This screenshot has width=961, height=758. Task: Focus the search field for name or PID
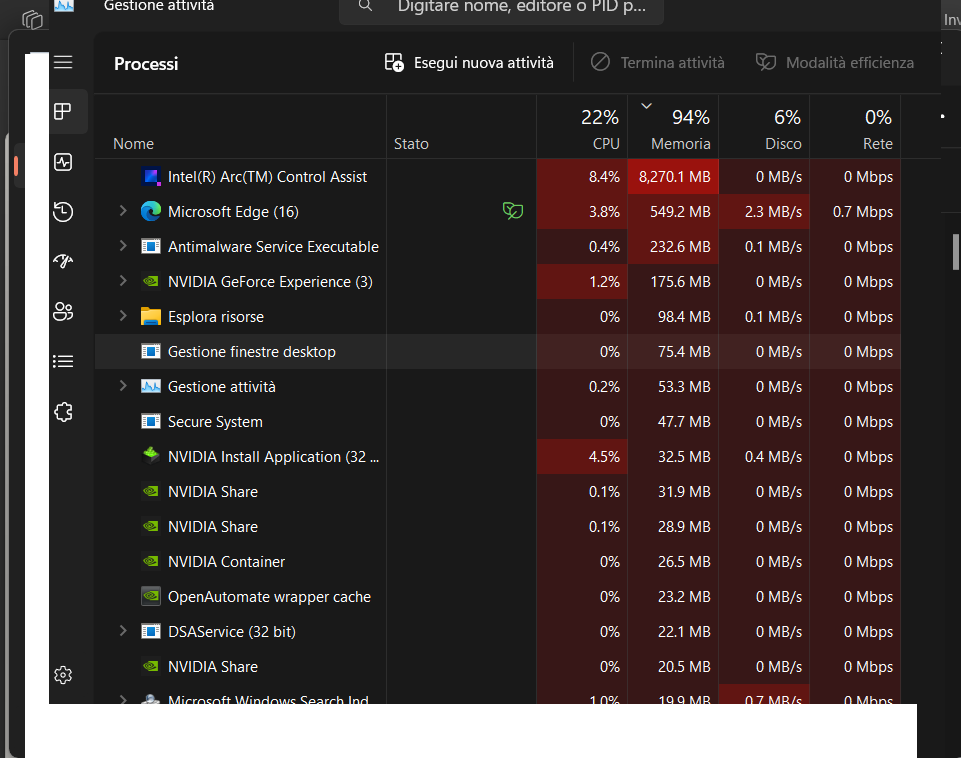[501, 7]
